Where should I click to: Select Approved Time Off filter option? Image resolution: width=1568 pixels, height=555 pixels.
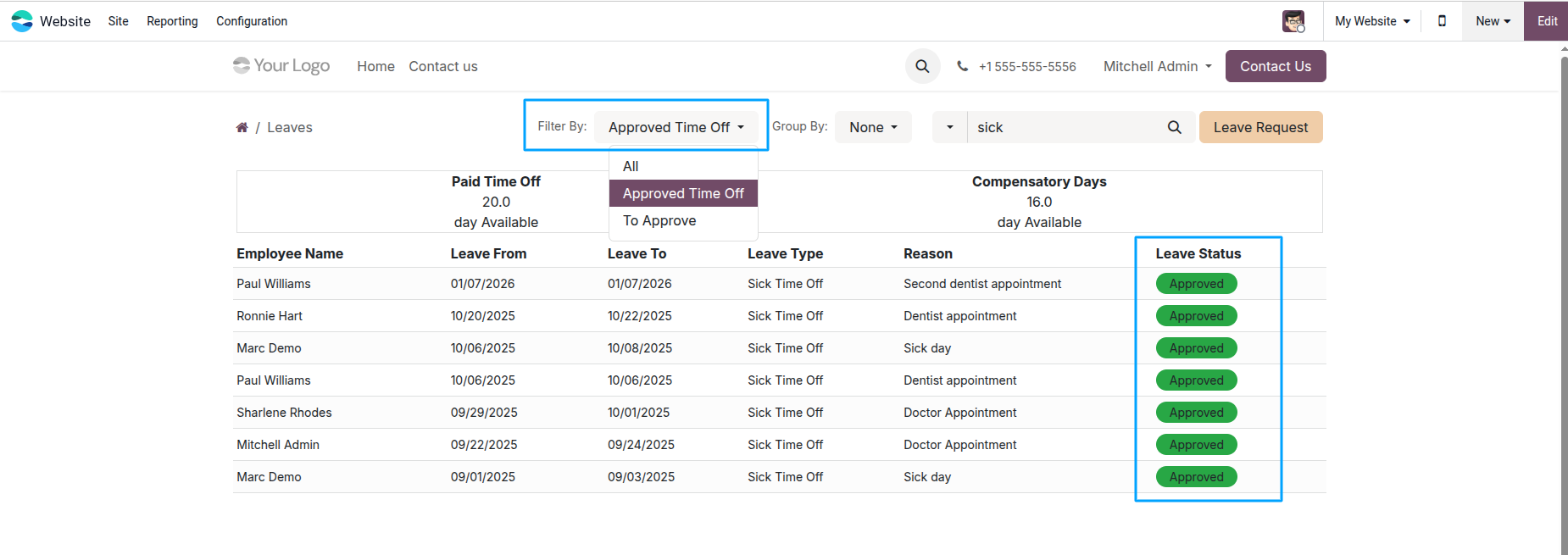pyautogui.click(x=683, y=193)
